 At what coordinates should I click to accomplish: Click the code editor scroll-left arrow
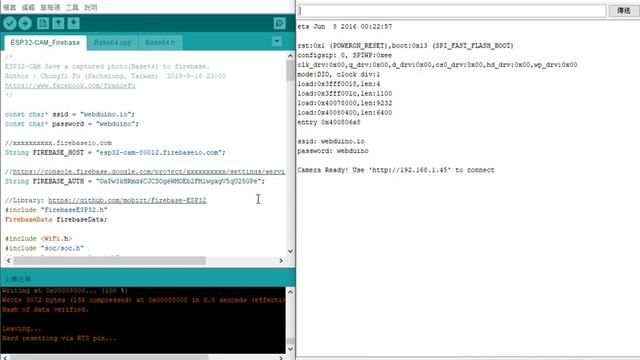(x=9, y=260)
